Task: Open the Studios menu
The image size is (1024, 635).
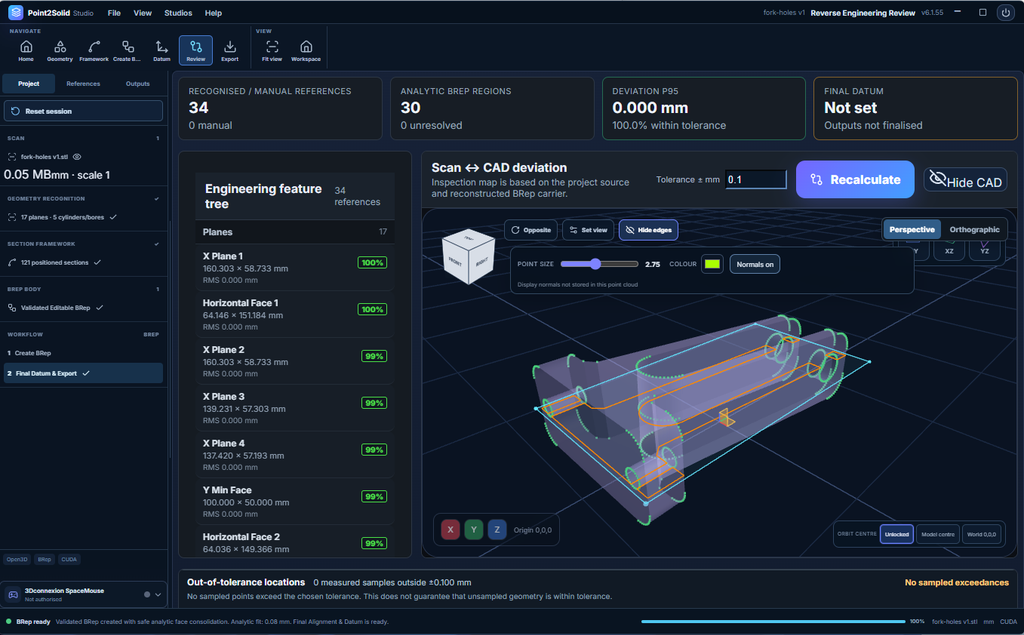Action: (x=178, y=13)
